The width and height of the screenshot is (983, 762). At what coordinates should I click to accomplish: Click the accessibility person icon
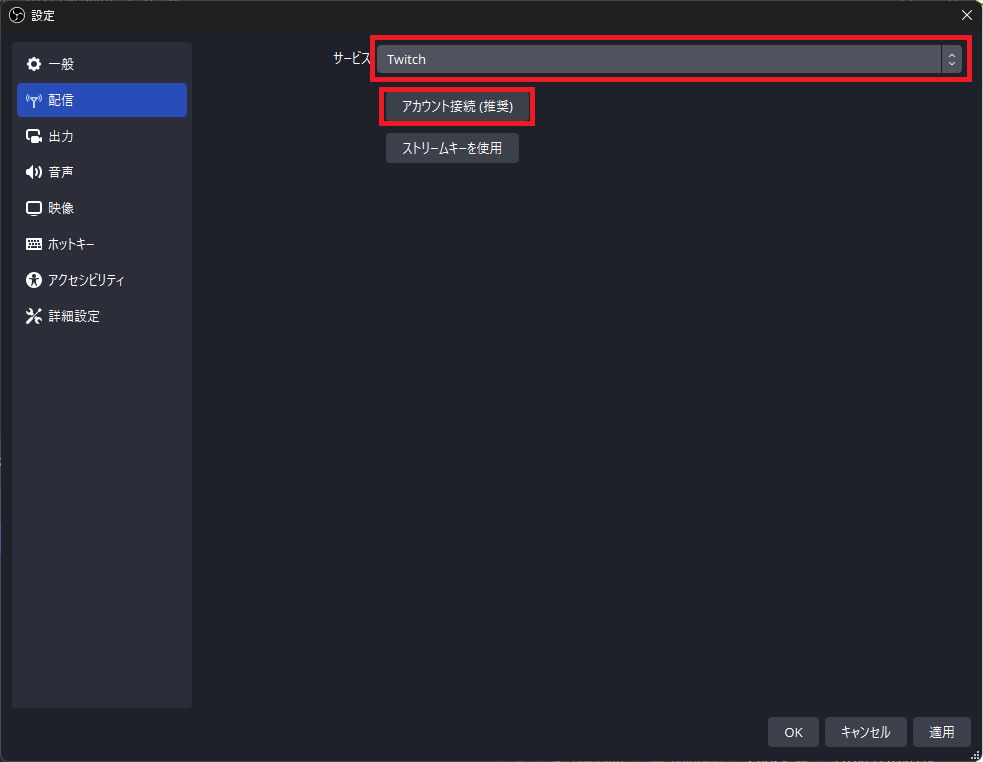tap(34, 280)
